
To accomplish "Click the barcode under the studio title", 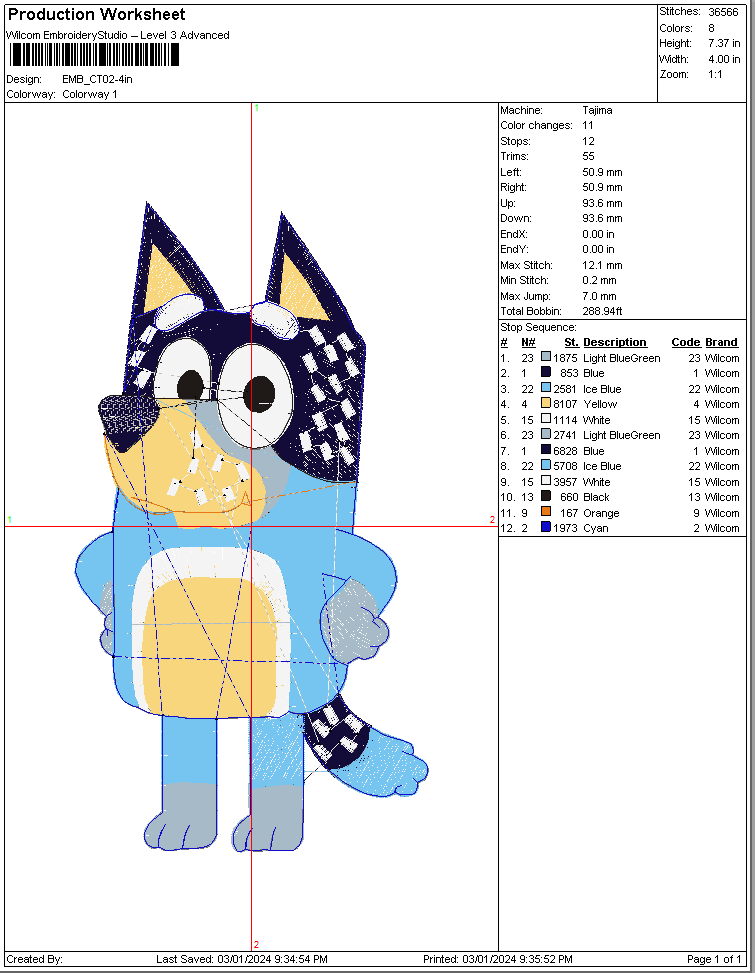I will [x=95, y=55].
